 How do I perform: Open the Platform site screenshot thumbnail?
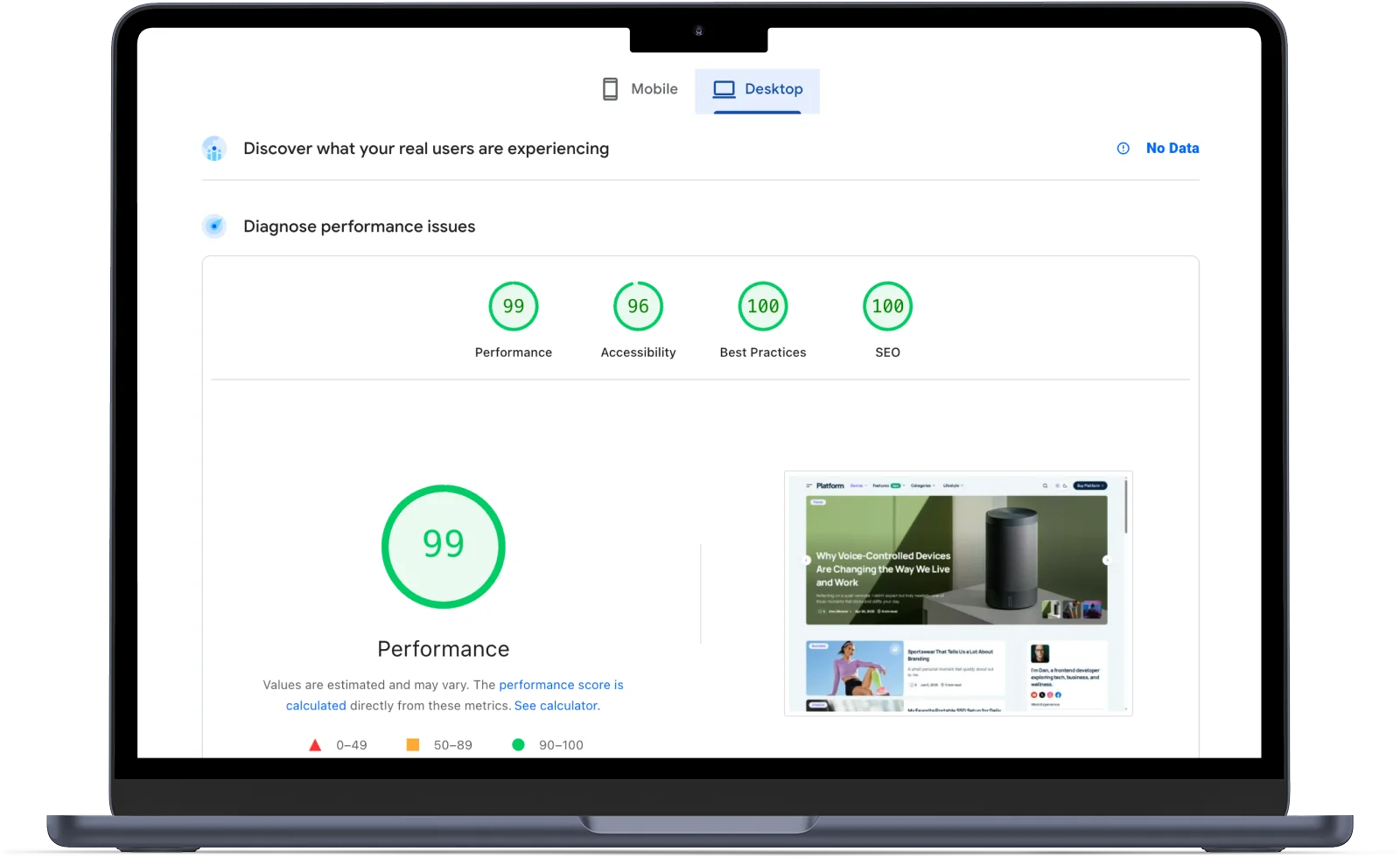pyautogui.click(x=958, y=594)
